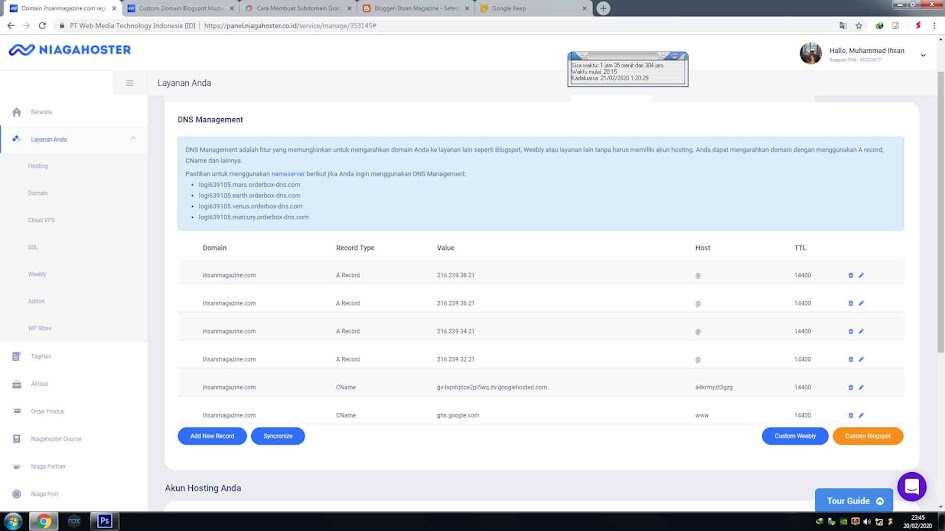Viewport: 945px width, 531px height.
Task: Open SSL submenu item
Action: 33,248
